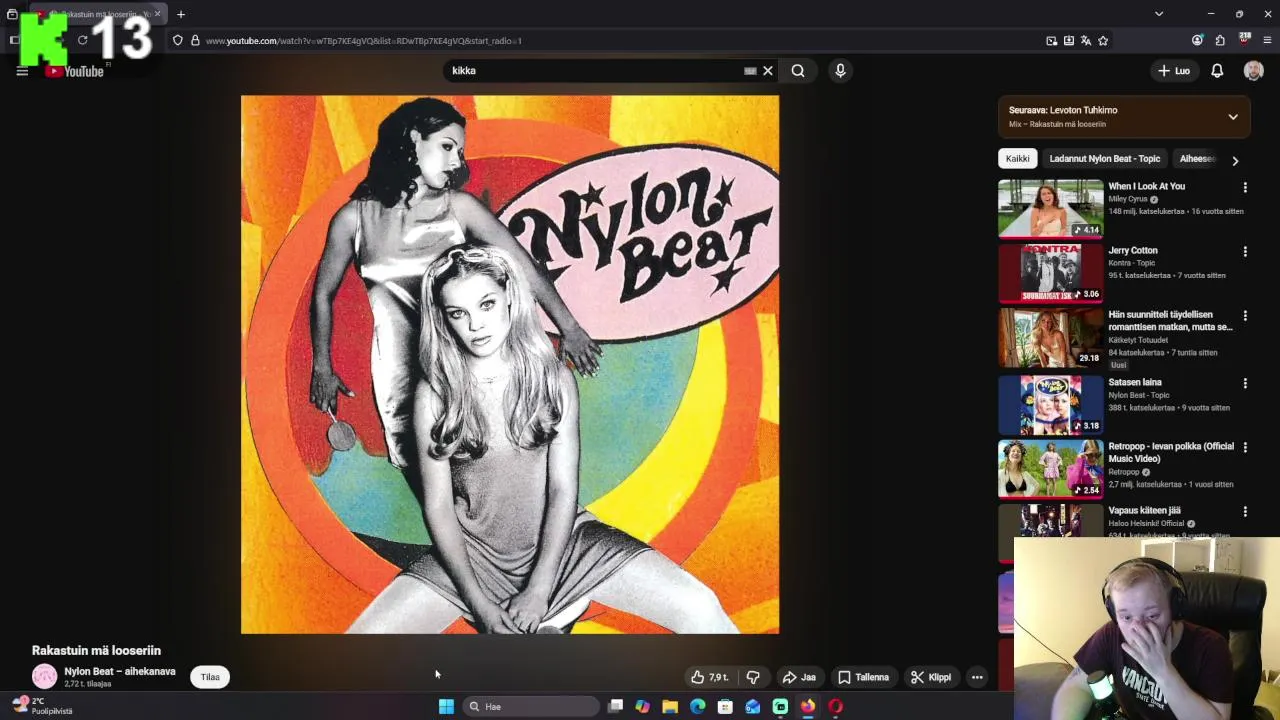Click the magnifier search button
Viewport: 1280px width, 720px height.
pos(798,71)
